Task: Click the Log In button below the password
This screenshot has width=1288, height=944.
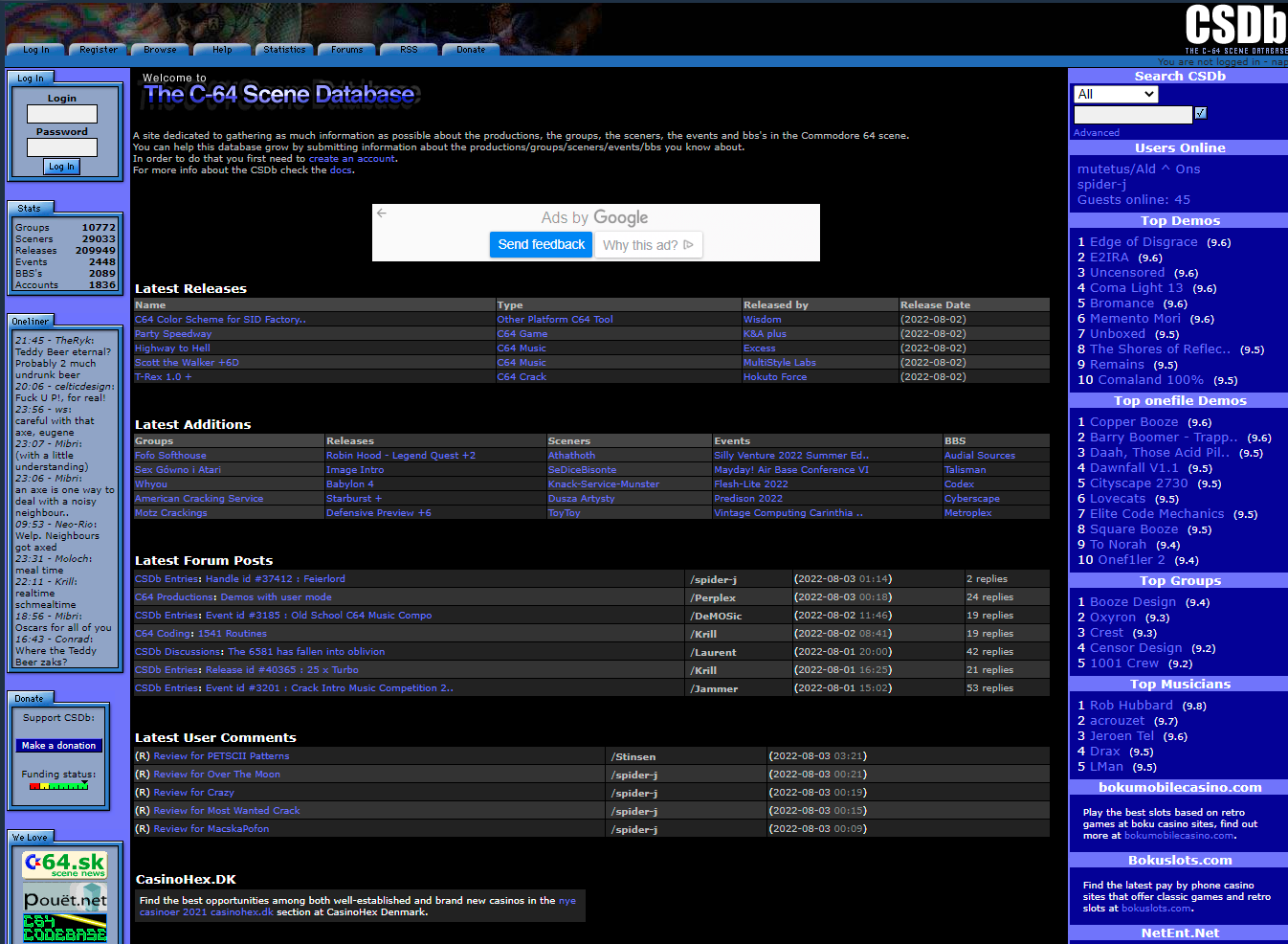Action: pyautogui.click(x=61, y=167)
